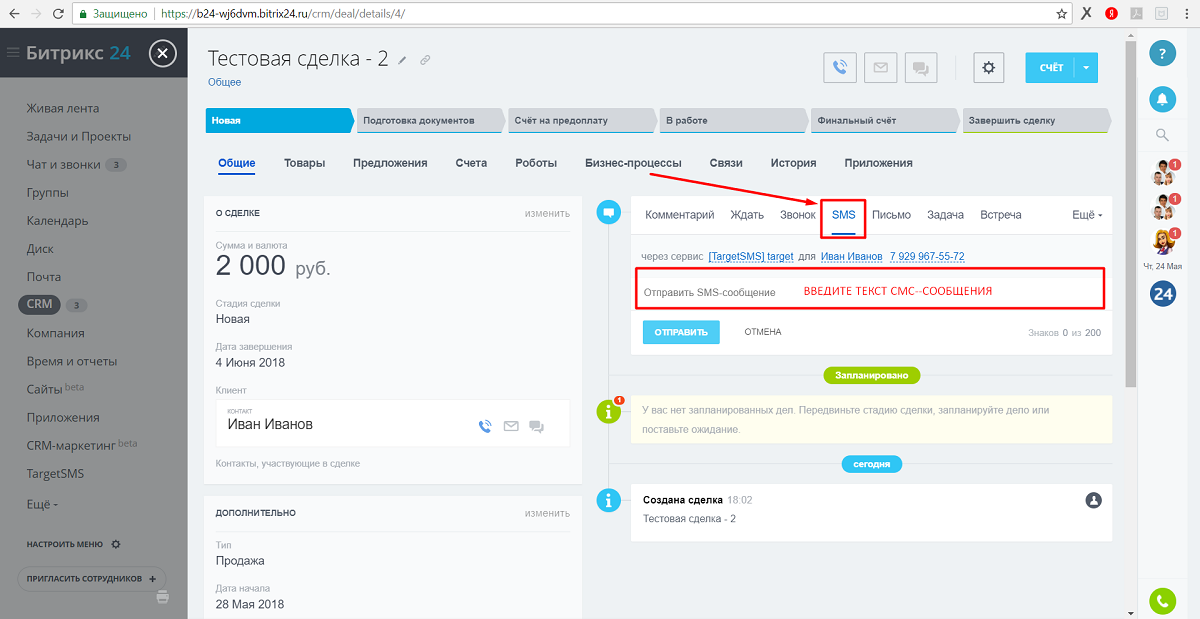Click the blue info icon by Создана сделка
Viewport: 1200px width, 619px height.
pyautogui.click(x=608, y=500)
